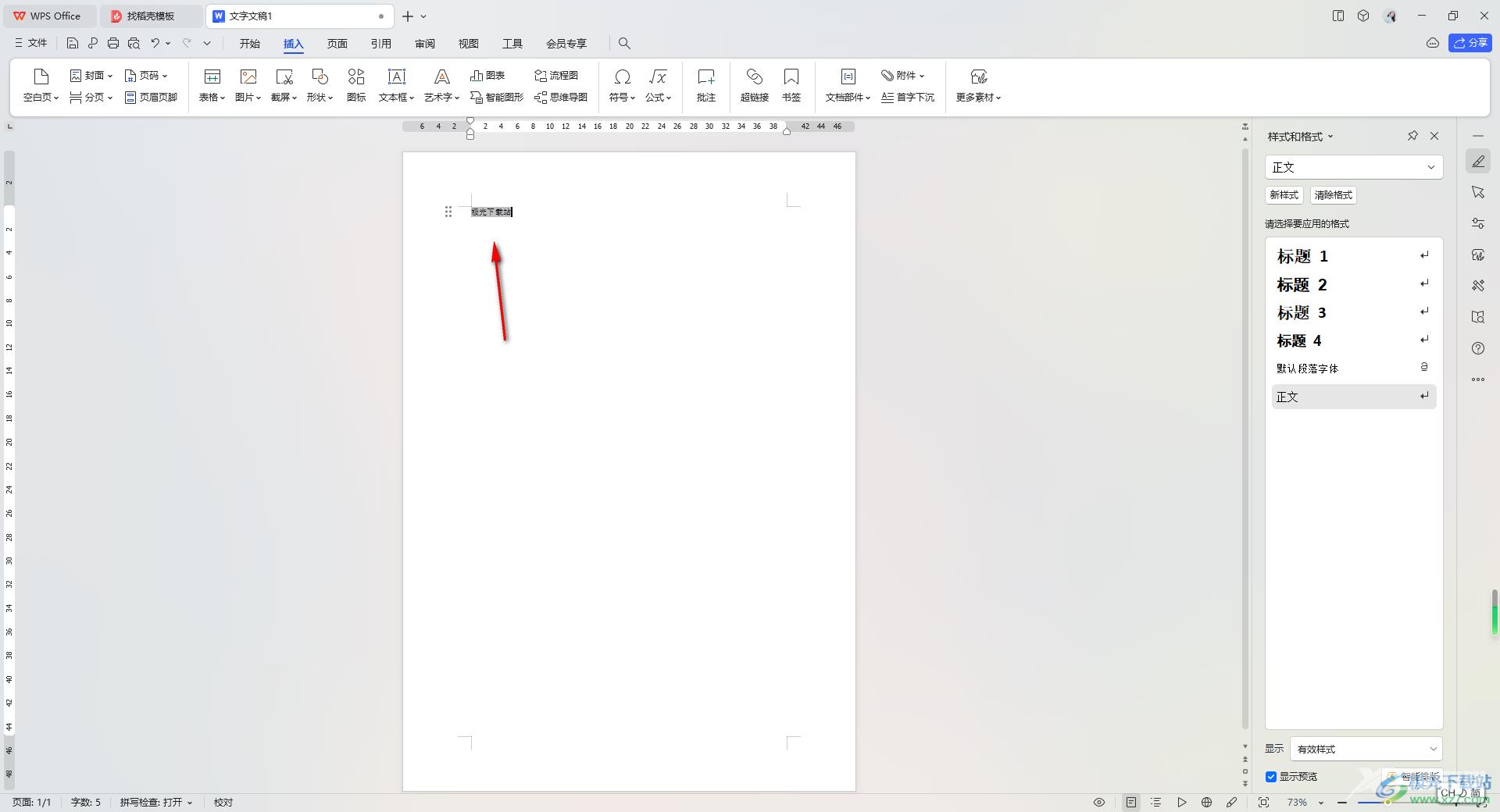The image size is (1500, 812).
Task: Insert a Mind Map (思维导图)
Action: pyautogui.click(x=561, y=98)
